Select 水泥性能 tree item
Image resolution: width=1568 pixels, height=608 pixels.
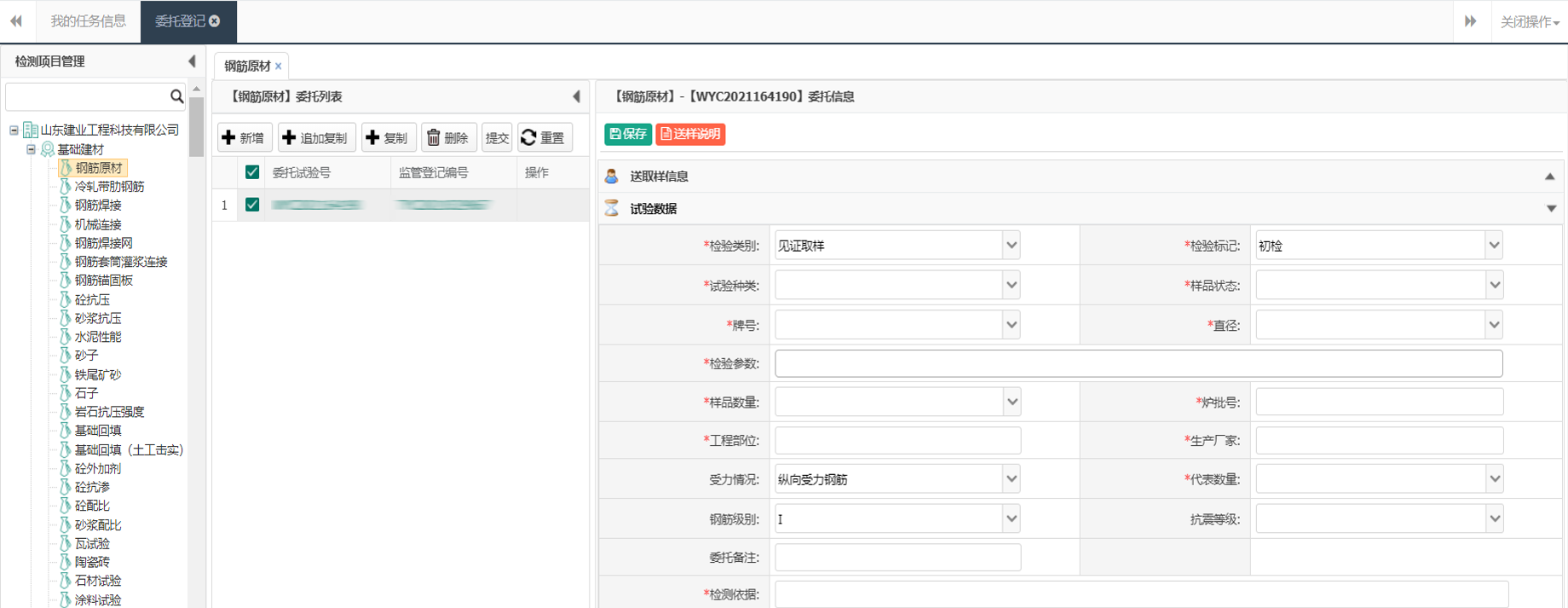click(98, 337)
